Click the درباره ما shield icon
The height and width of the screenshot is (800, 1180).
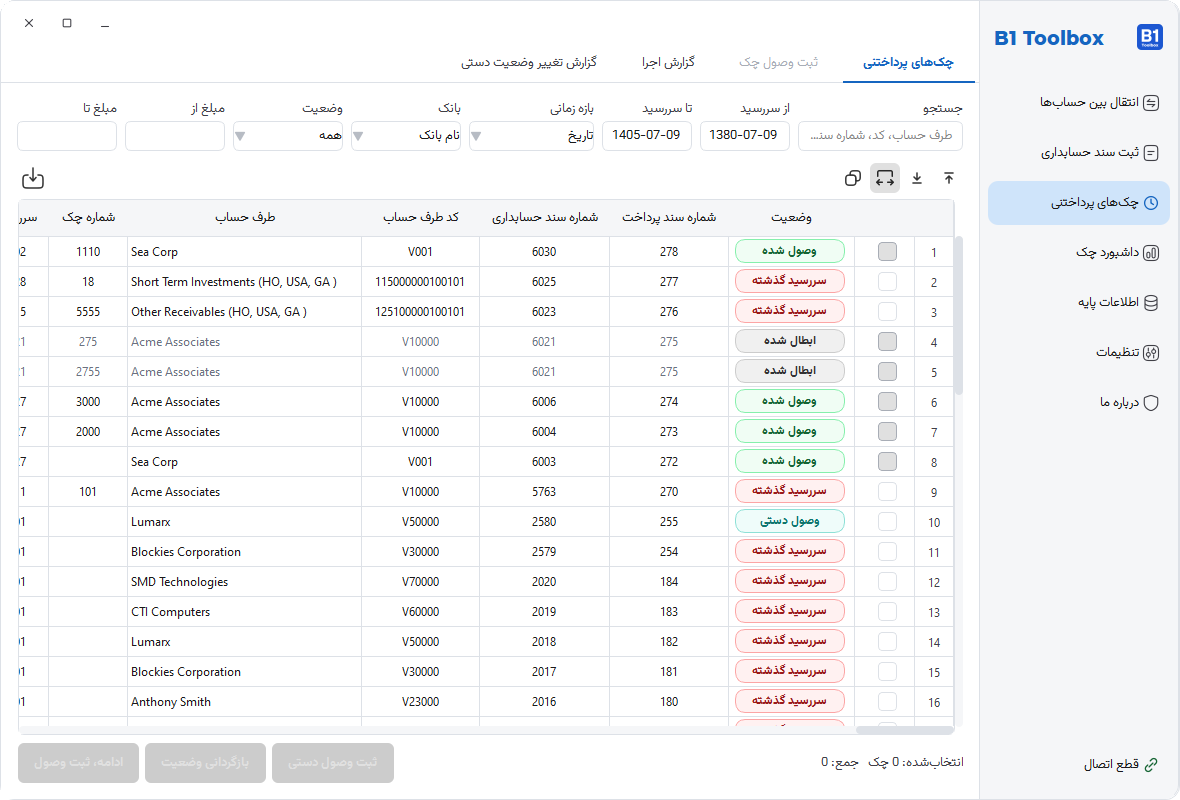pyautogui.click(x=1151, y=403)
